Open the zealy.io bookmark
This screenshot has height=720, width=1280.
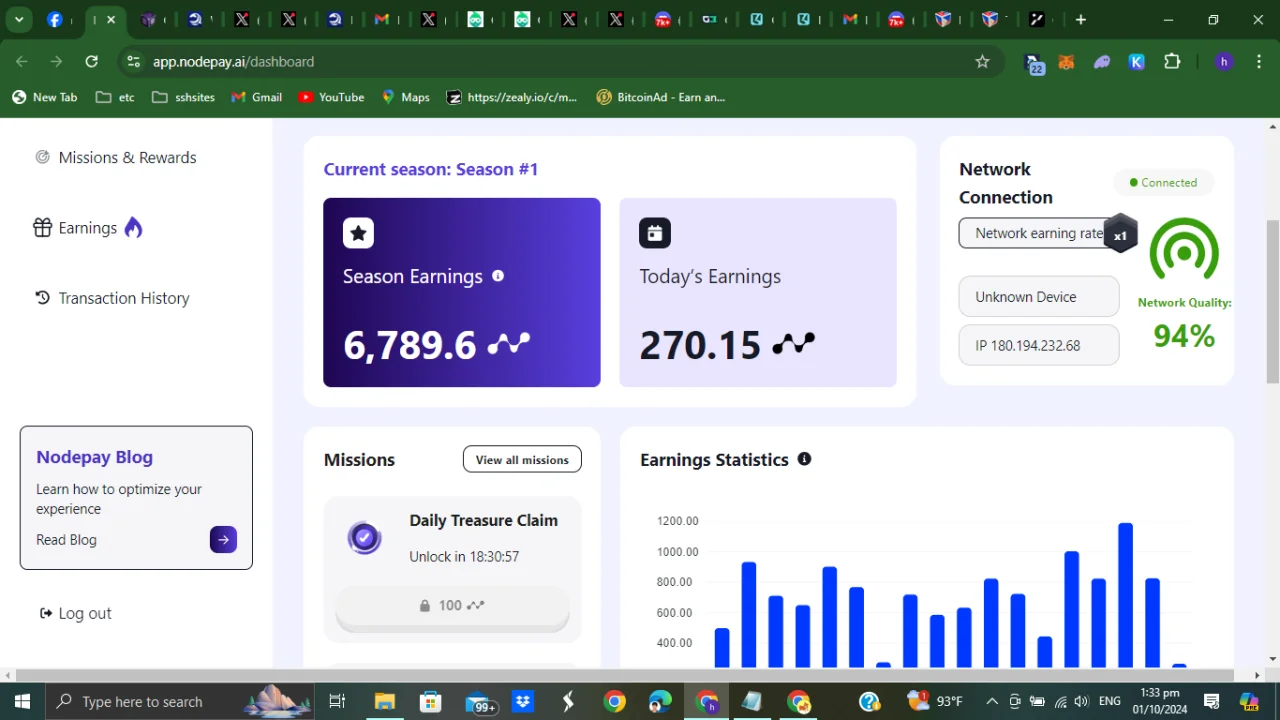[512, 97]
